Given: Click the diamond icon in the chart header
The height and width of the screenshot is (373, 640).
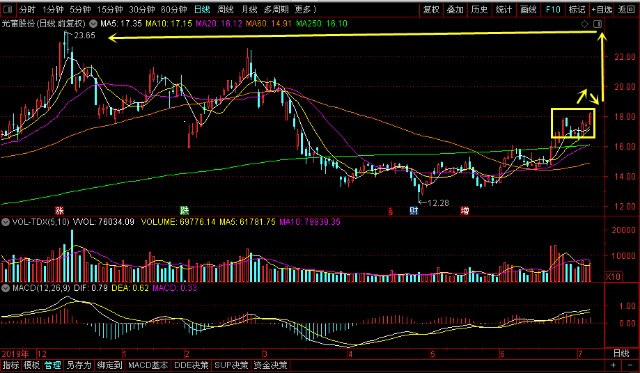Looking at the screenshot, I should [x=584, y=24].
